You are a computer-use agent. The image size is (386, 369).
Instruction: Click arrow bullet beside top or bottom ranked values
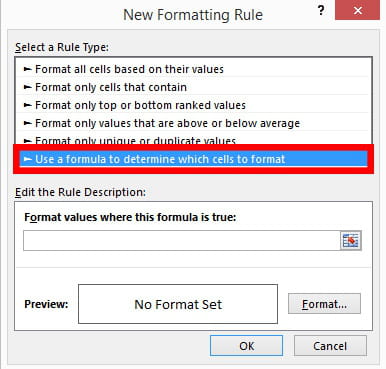[28, 105]
